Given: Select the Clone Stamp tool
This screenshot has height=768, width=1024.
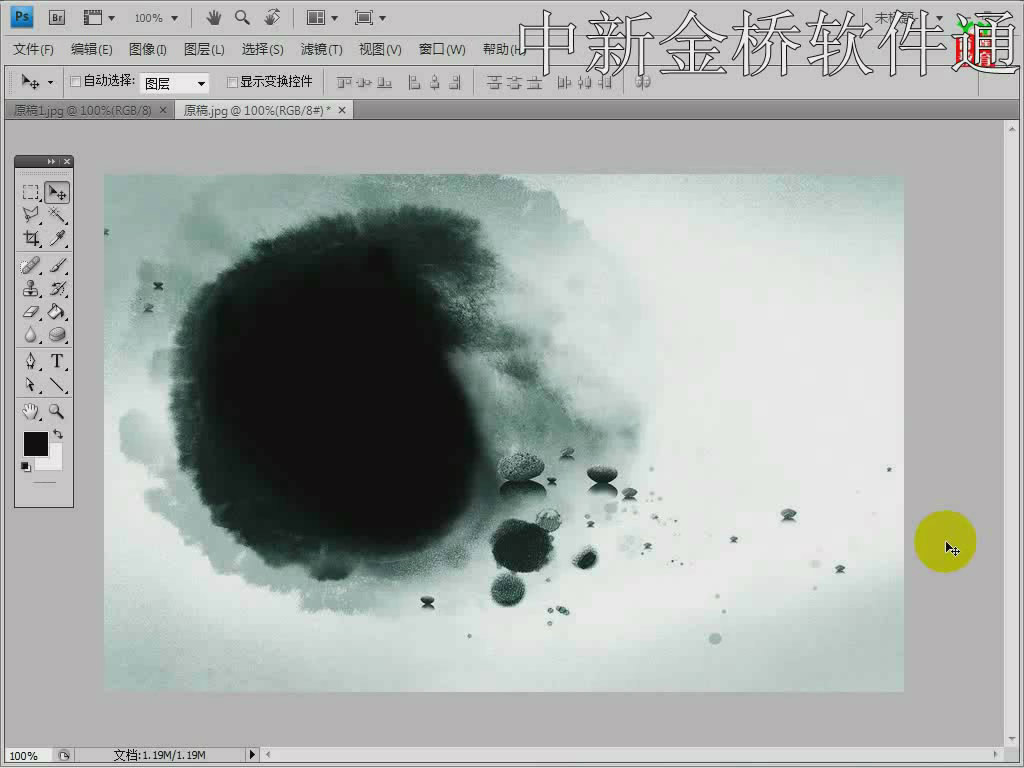Looking at the screenshot, I should (x=31, y=288).
